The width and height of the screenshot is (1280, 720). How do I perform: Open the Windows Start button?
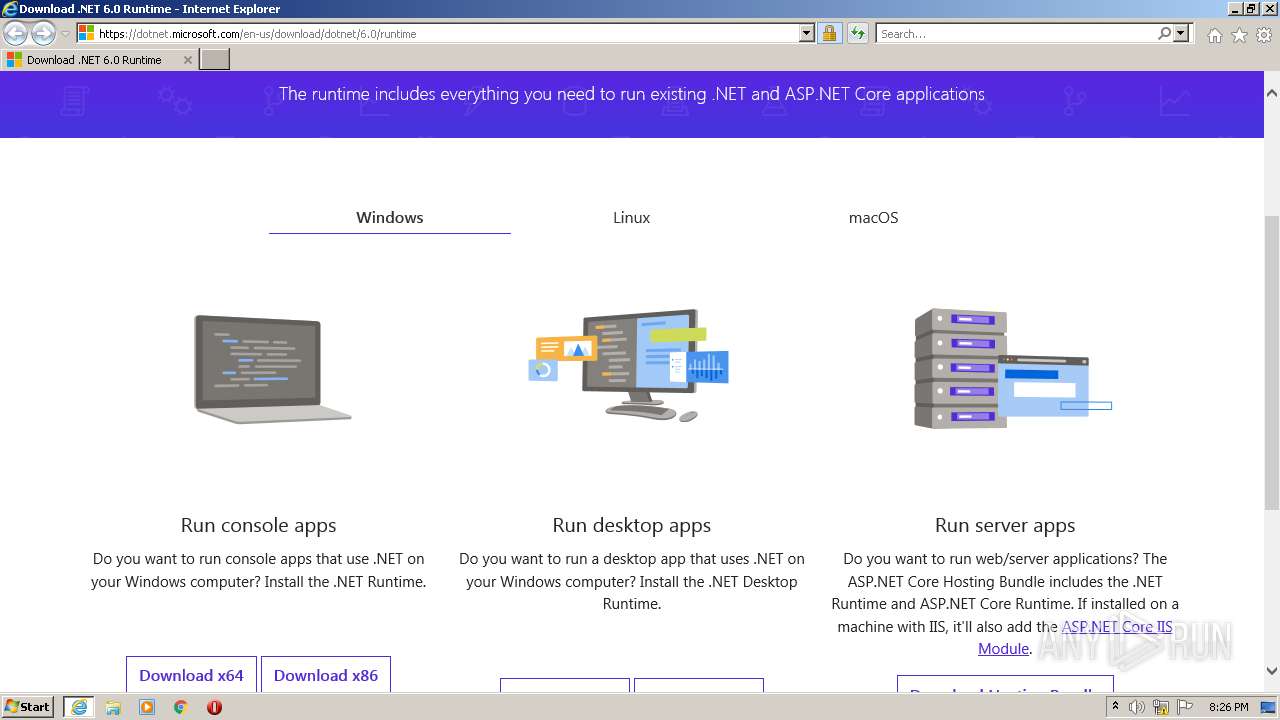(x=27, y=707)
